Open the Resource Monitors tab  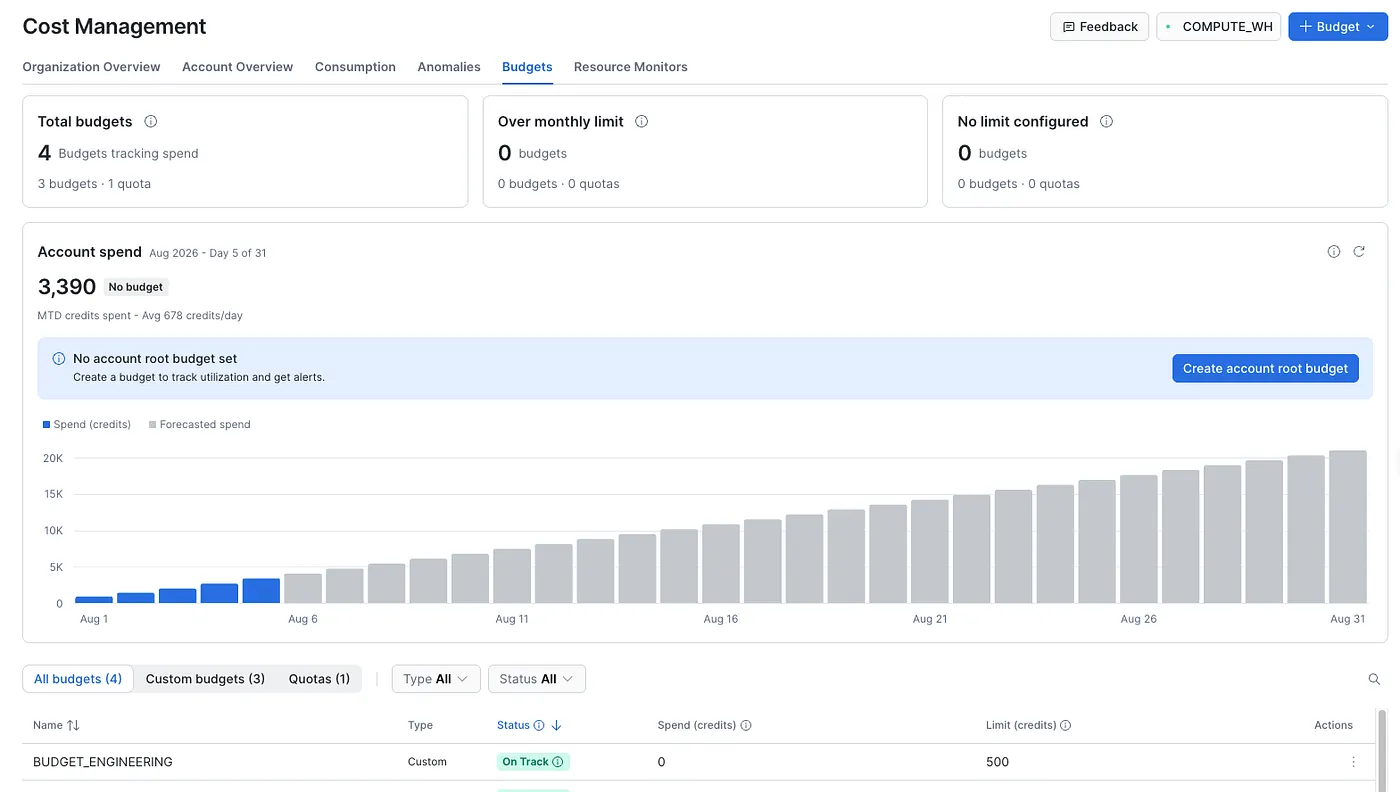(x=631, y=67)
